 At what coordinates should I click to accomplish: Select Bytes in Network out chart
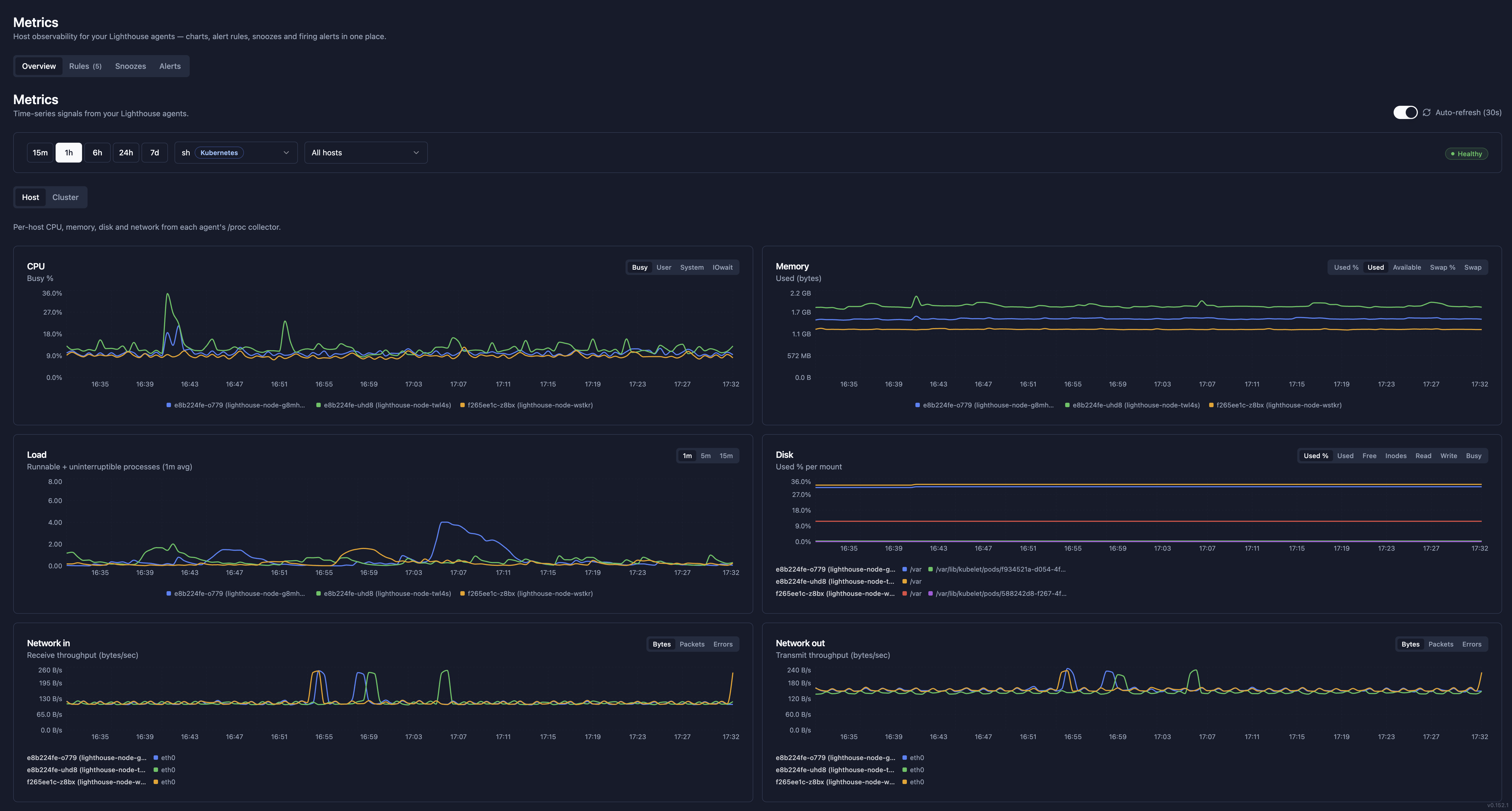(1410, 644)
